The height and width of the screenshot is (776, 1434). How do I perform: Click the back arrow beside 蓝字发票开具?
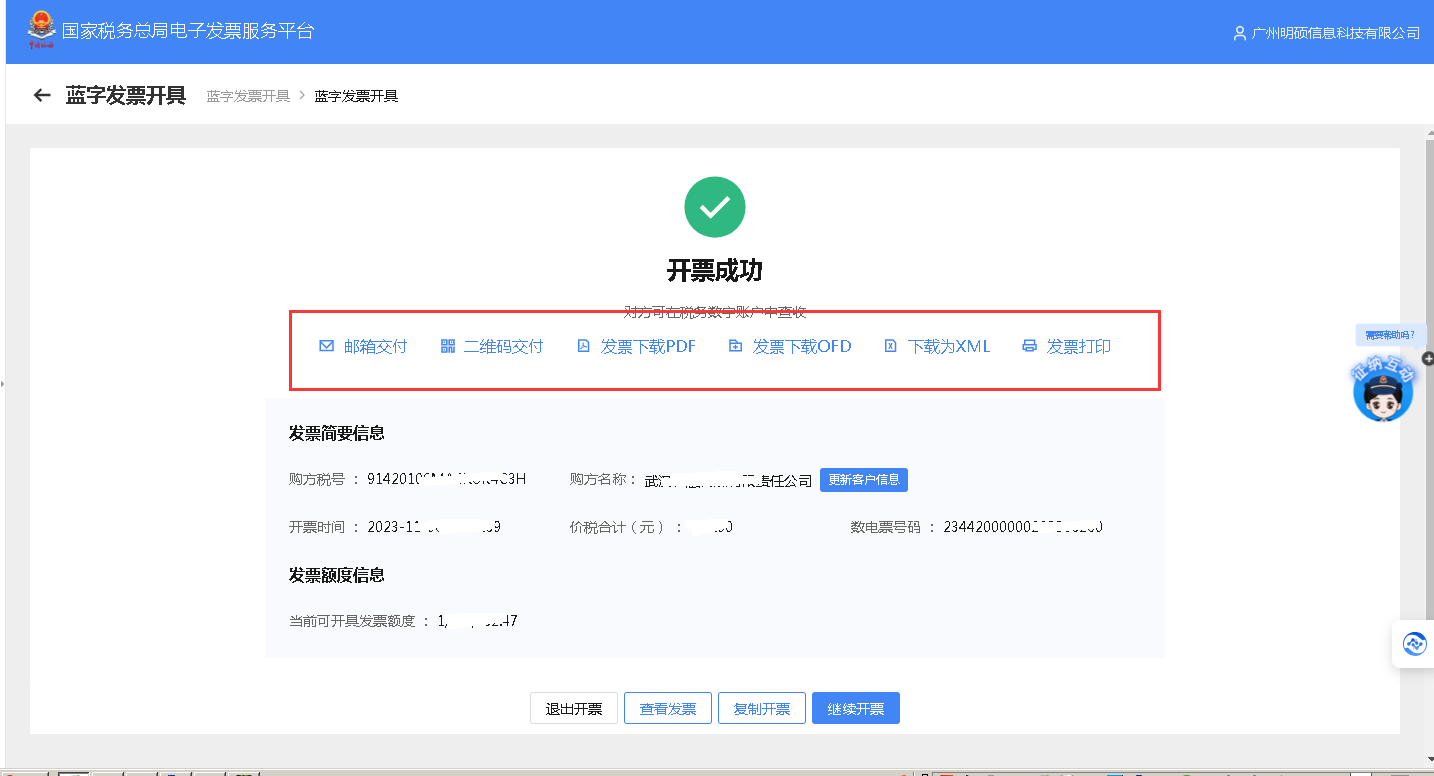coord(42,96)
